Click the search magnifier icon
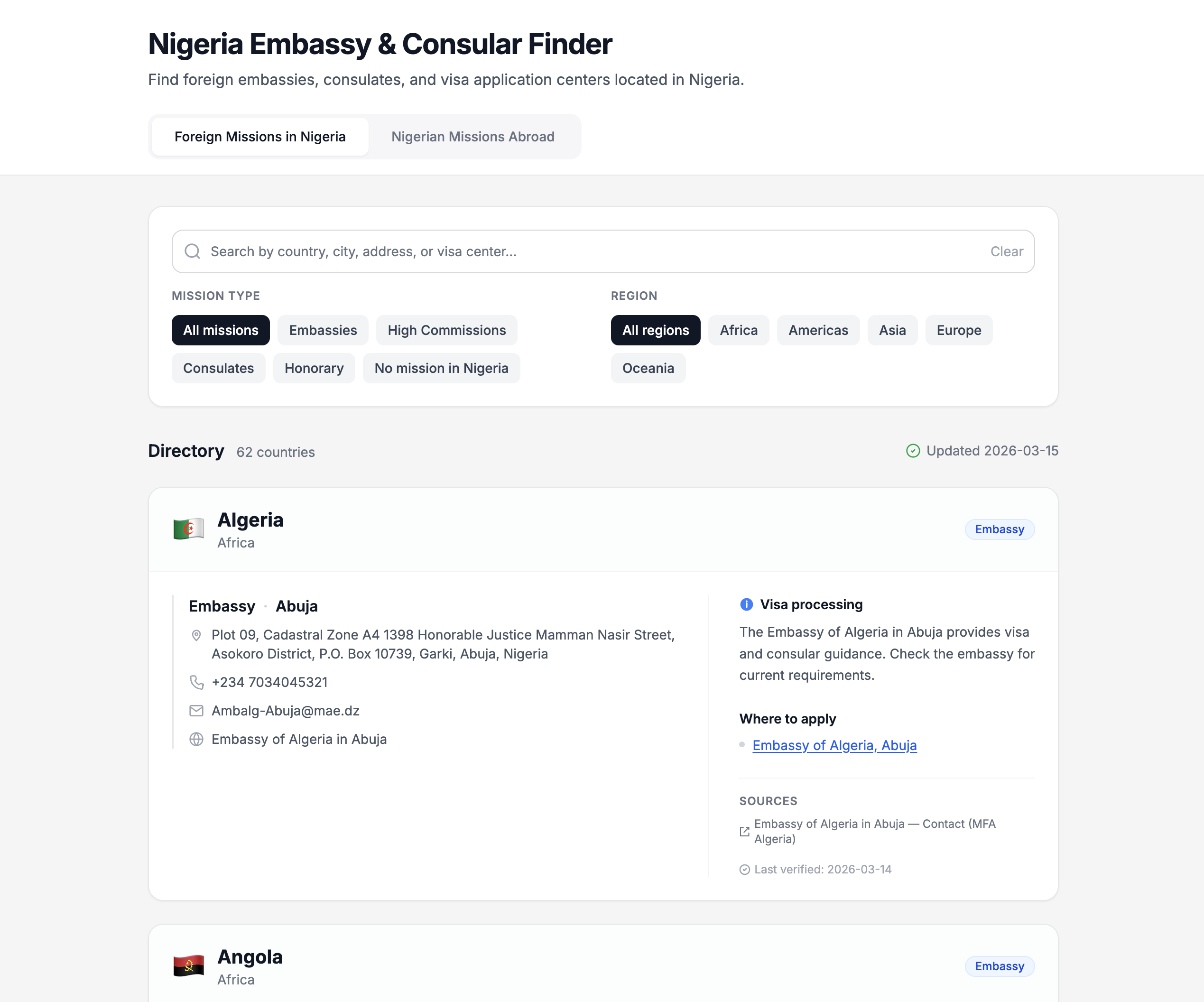1204x1002 pixels. (x=193, y=251)
